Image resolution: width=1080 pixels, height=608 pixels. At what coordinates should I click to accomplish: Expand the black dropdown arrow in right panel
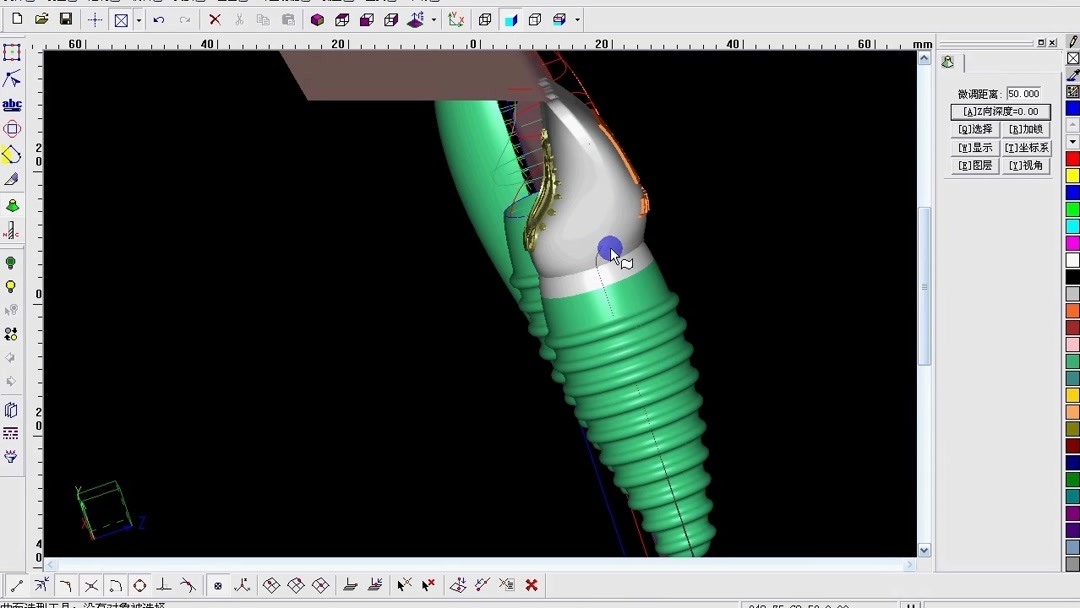pos(1073,140)
